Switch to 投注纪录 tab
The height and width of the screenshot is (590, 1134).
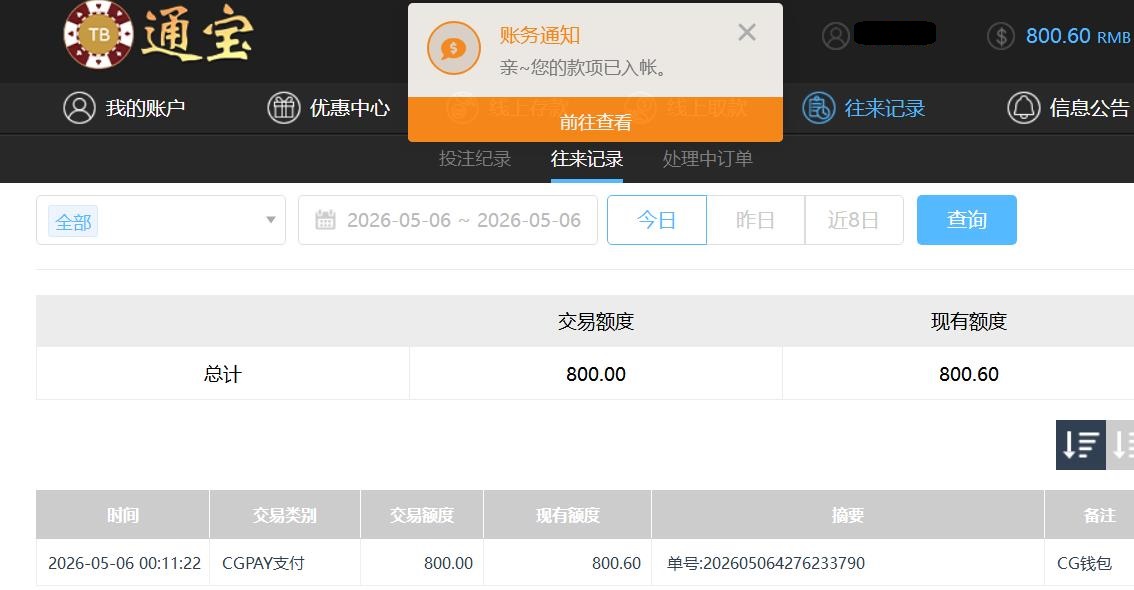pyautogui.click(x=474, y=158)
